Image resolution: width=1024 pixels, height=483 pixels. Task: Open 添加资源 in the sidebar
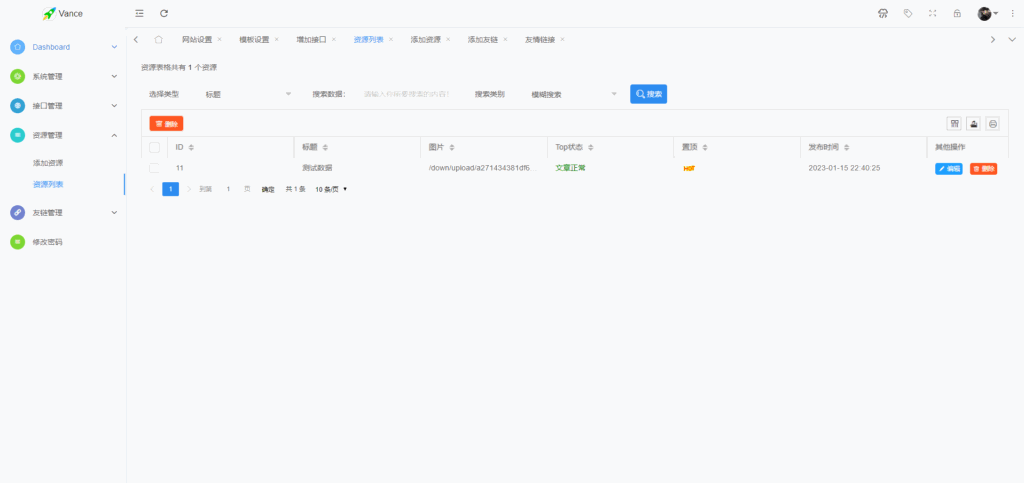pyautogui.click(x=48, y=163)
